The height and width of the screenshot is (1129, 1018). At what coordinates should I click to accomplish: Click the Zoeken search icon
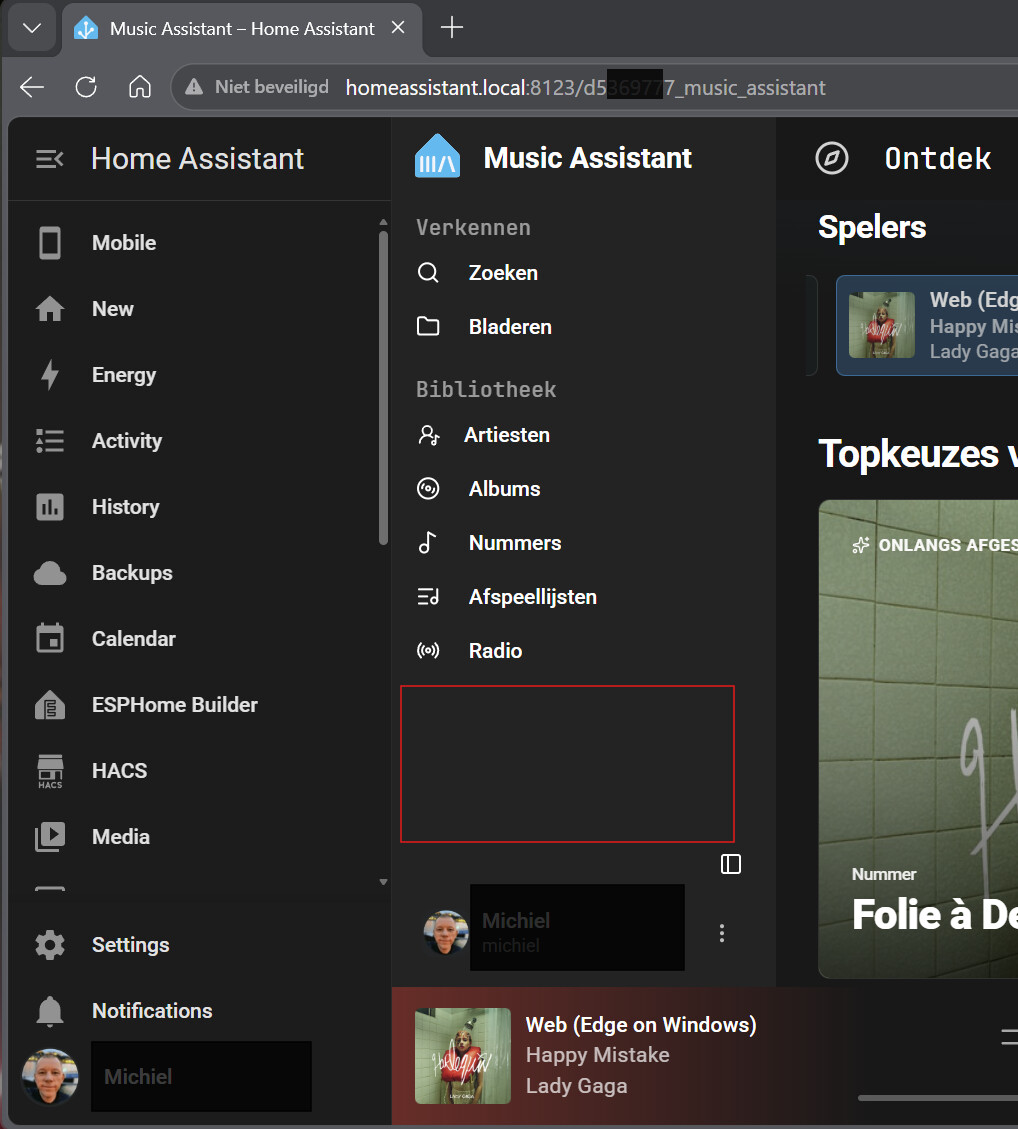point(428,273)
